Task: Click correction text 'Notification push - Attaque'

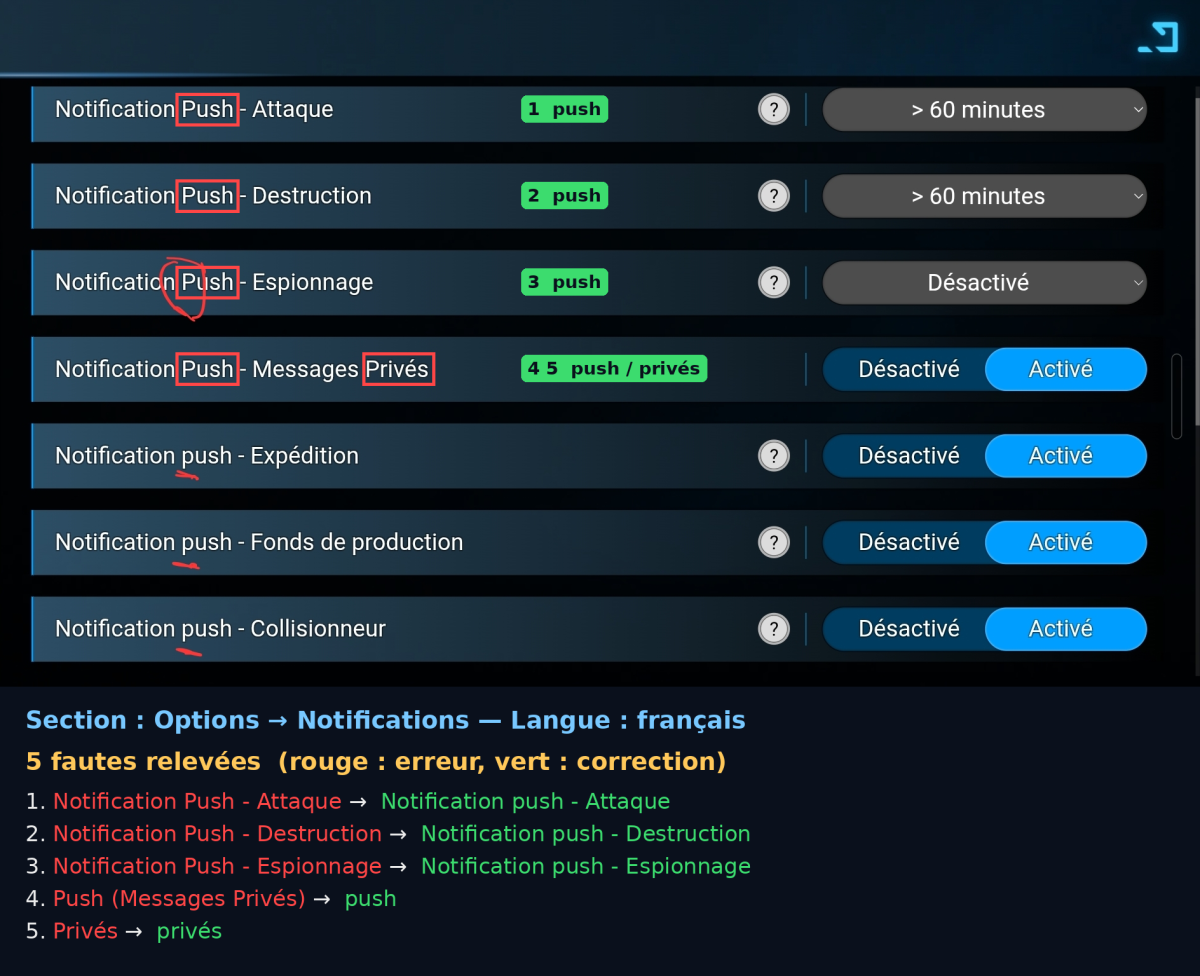Action: click(x=525, y=801)
